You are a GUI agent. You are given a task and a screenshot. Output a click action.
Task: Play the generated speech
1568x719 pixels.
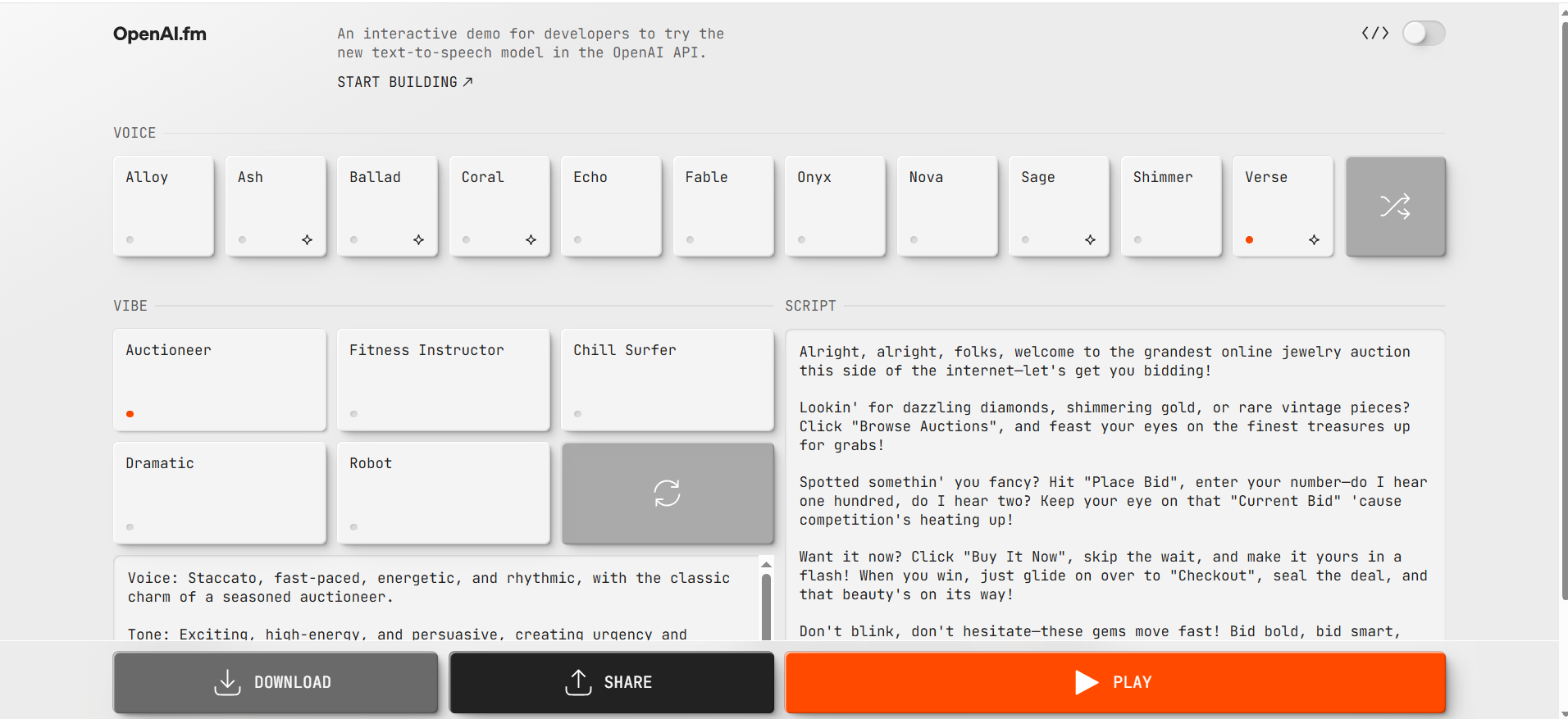[1114, 682]
